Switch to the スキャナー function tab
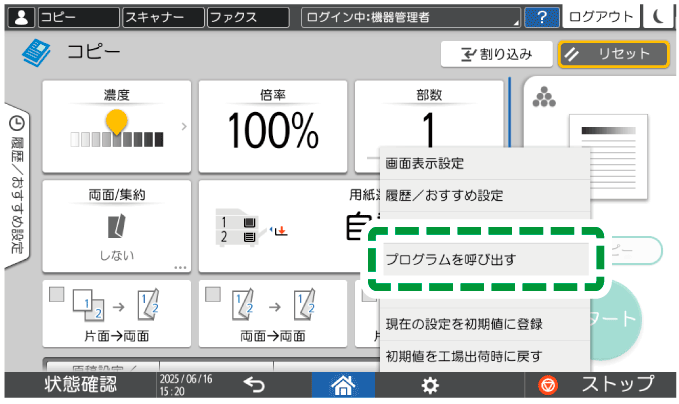 click(163, 17)
